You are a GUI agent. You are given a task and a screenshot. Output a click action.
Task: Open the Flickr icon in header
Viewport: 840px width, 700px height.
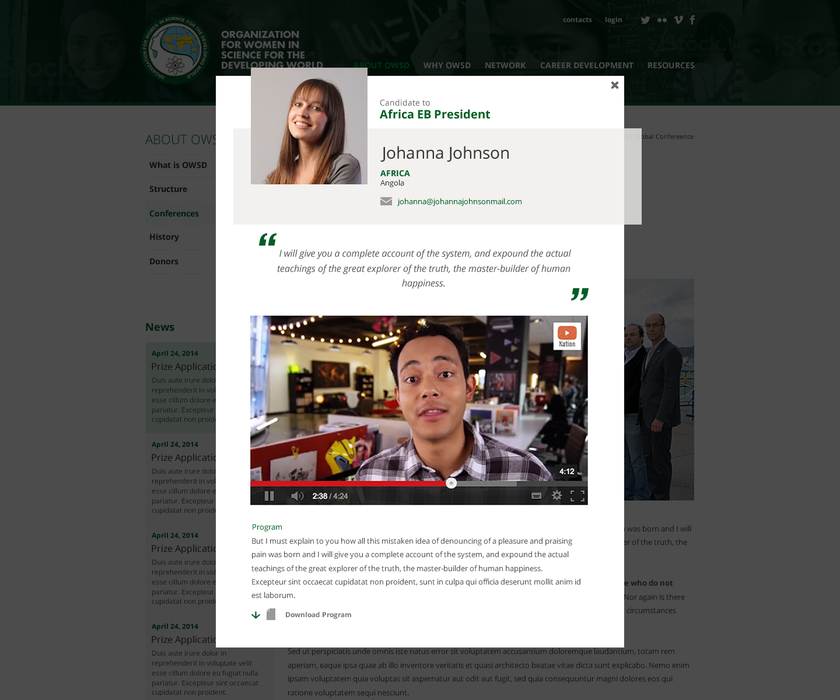tap(662, 20)
